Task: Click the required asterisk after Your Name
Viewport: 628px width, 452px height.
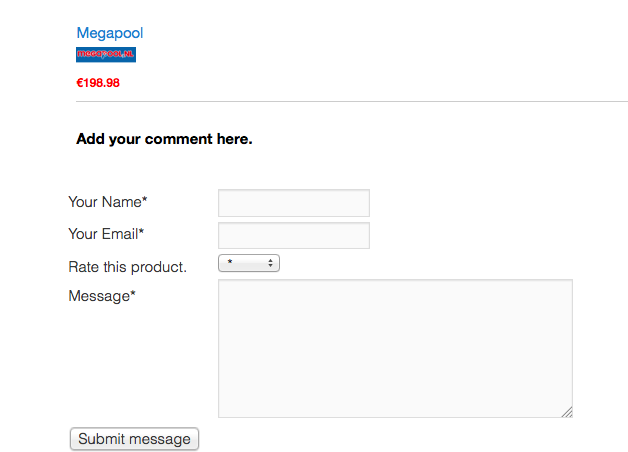Action: [145, 201]
